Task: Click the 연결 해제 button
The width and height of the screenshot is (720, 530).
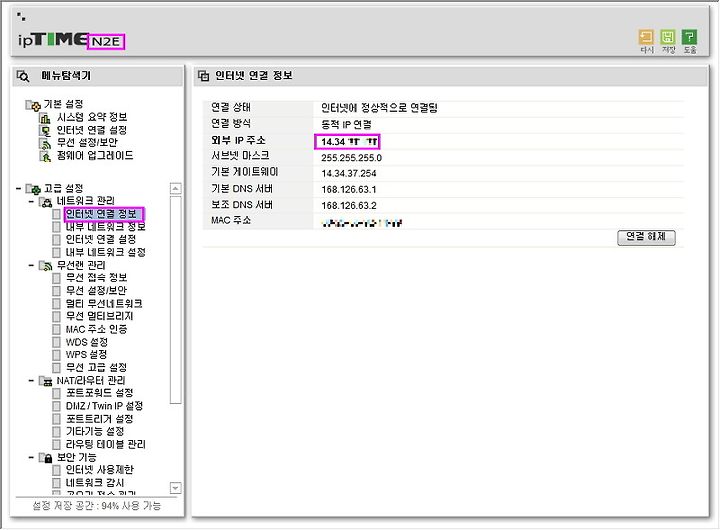Action: coord(646,237)
